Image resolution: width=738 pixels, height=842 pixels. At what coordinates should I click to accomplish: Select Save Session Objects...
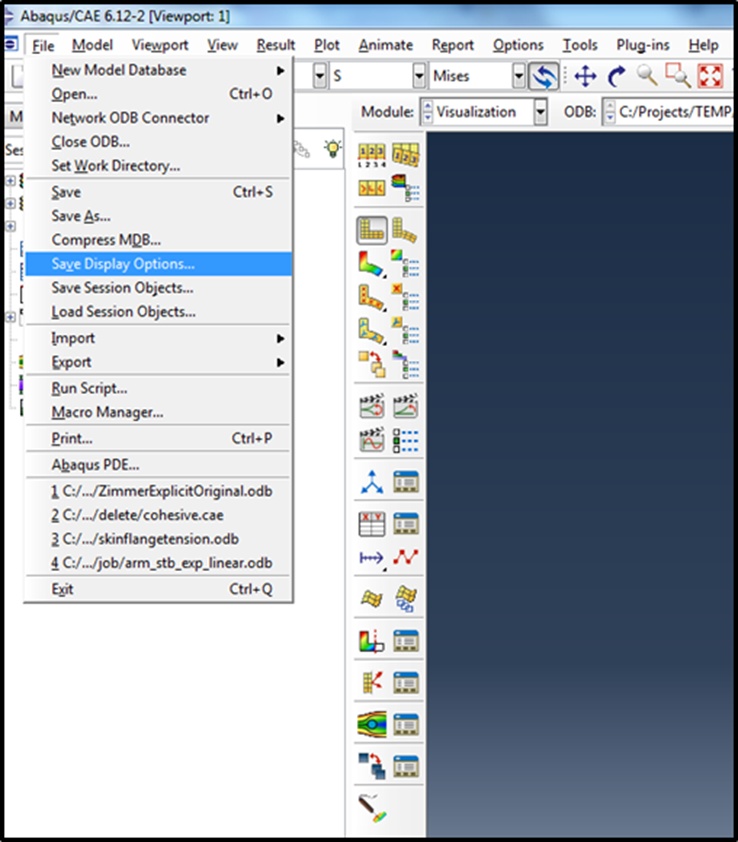point(159,288)
